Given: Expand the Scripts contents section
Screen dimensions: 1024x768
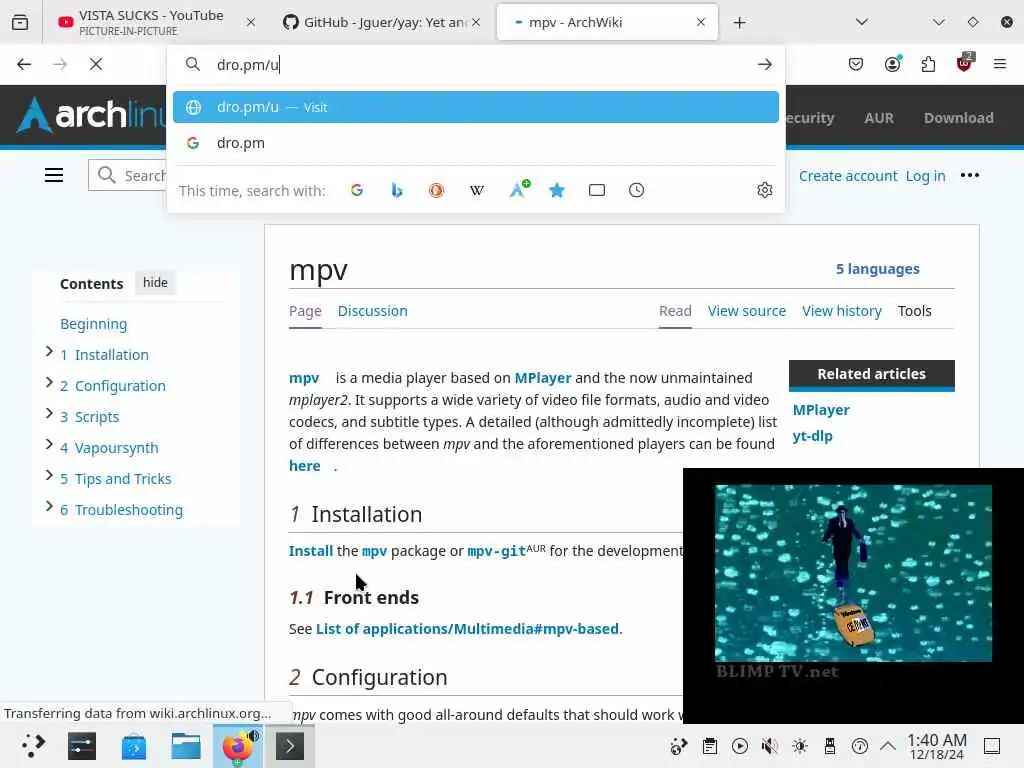Looking at the screenshot, I should 49,413.
